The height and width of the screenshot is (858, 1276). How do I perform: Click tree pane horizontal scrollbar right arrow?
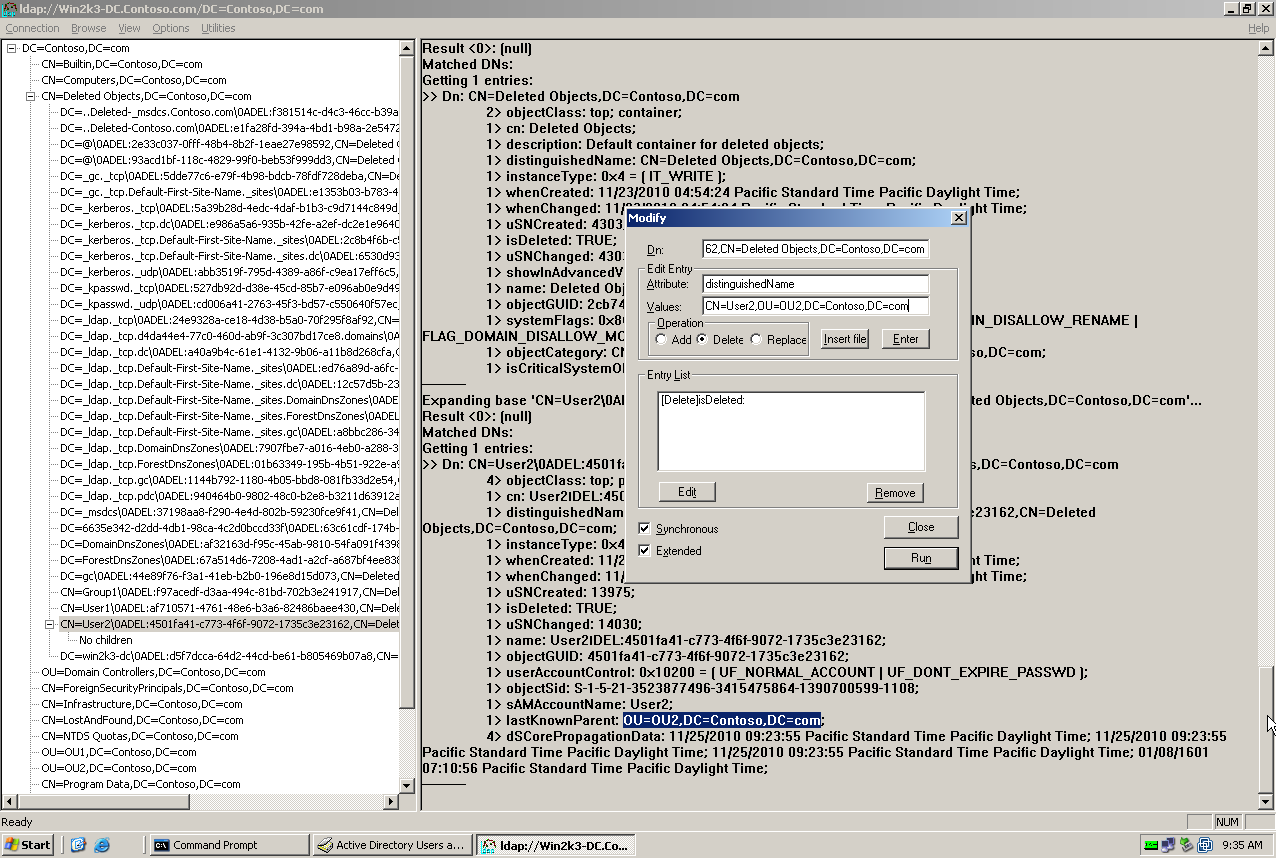pos(392,801)
